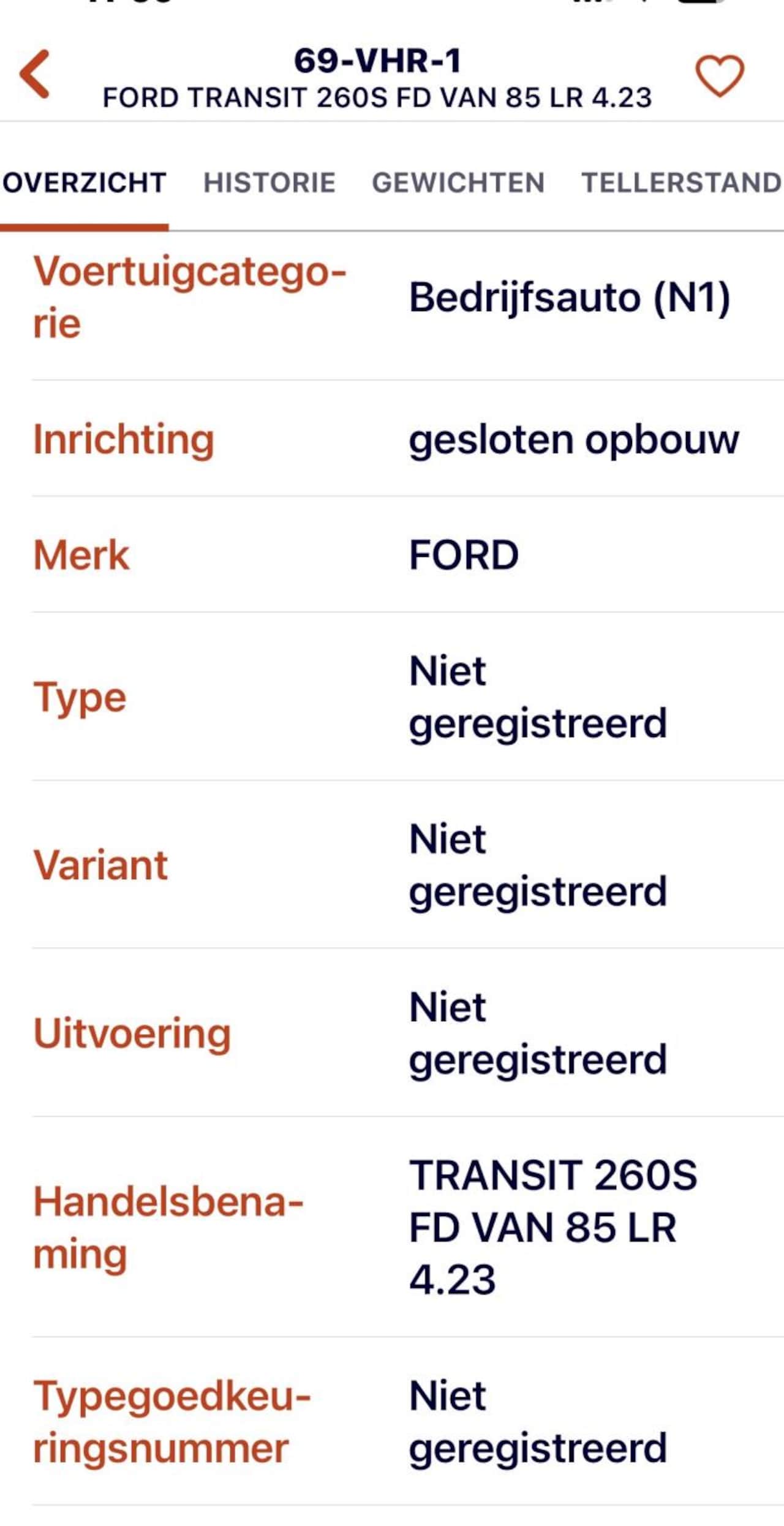Tap the heart favorite icon

(x=719, y=76)
